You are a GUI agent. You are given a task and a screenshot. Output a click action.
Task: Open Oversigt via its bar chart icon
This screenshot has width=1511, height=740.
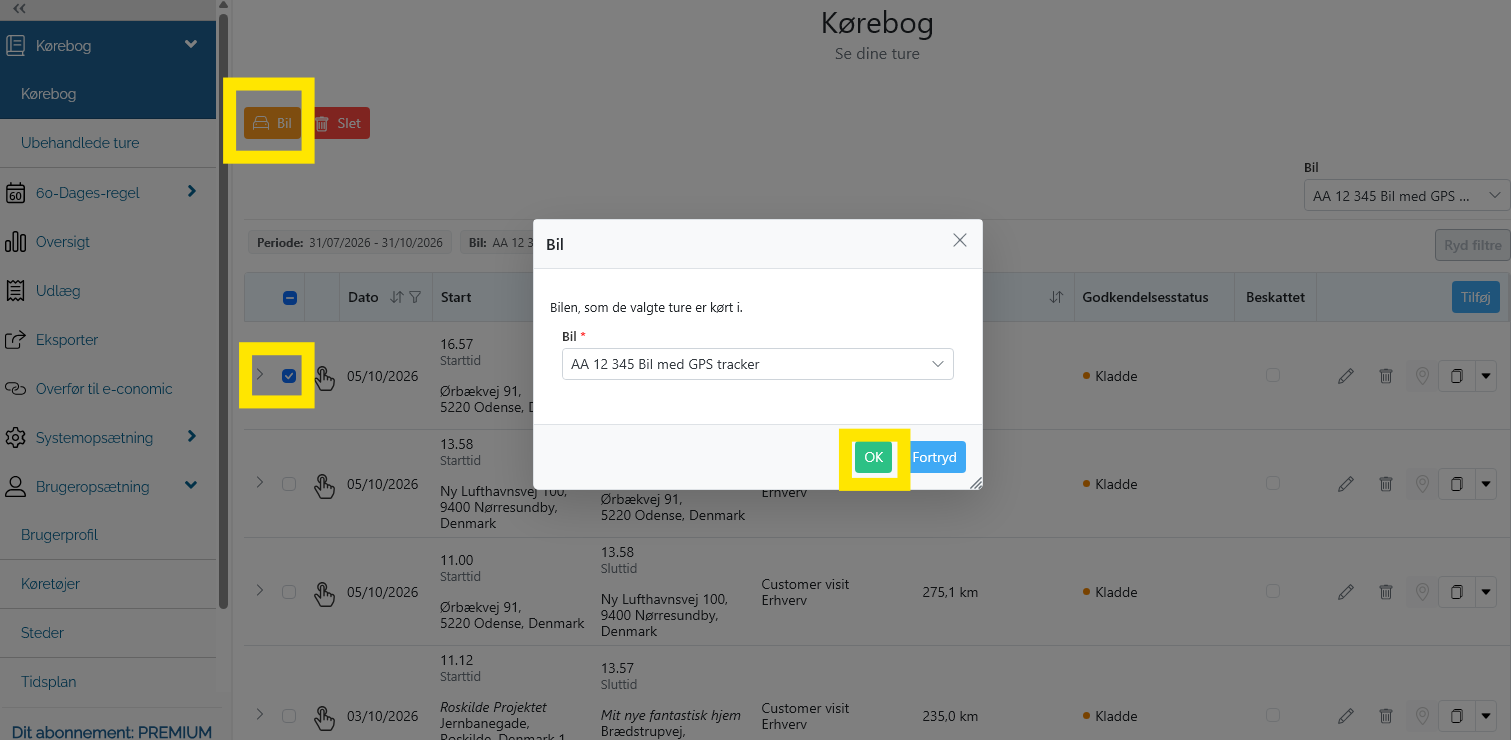tap(16, 242)
